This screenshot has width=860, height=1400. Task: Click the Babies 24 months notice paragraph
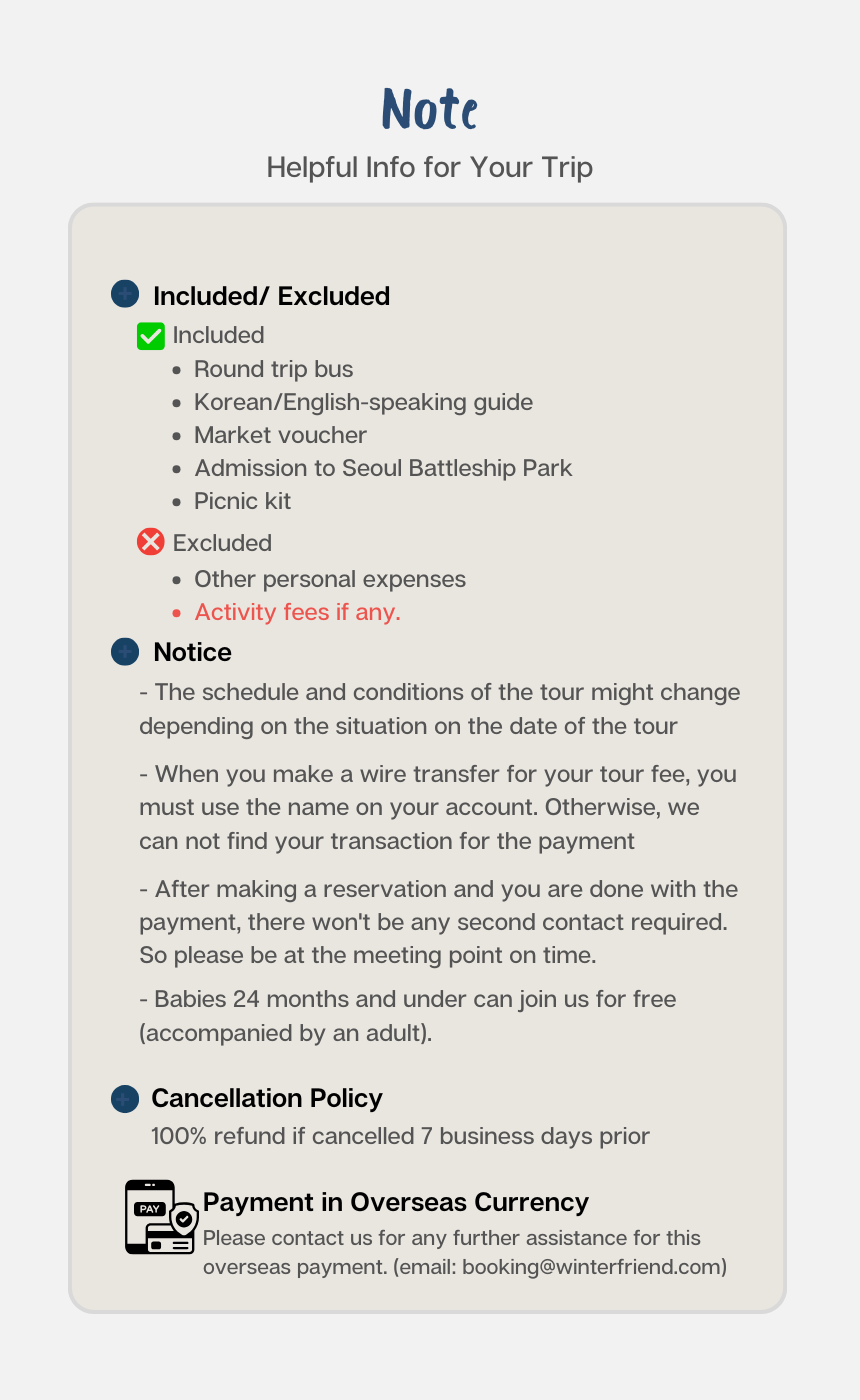pyautogui.click(x=408, y=1016)
